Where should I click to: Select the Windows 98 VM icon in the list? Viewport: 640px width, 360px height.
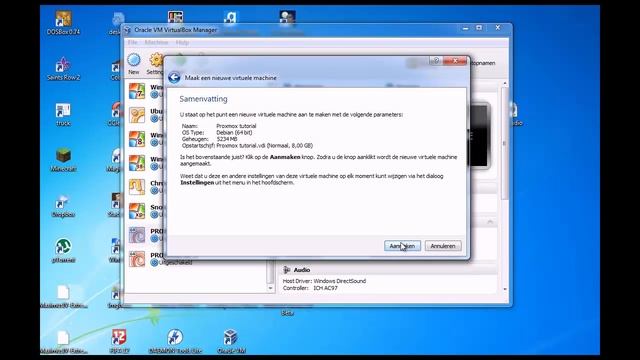137,163
